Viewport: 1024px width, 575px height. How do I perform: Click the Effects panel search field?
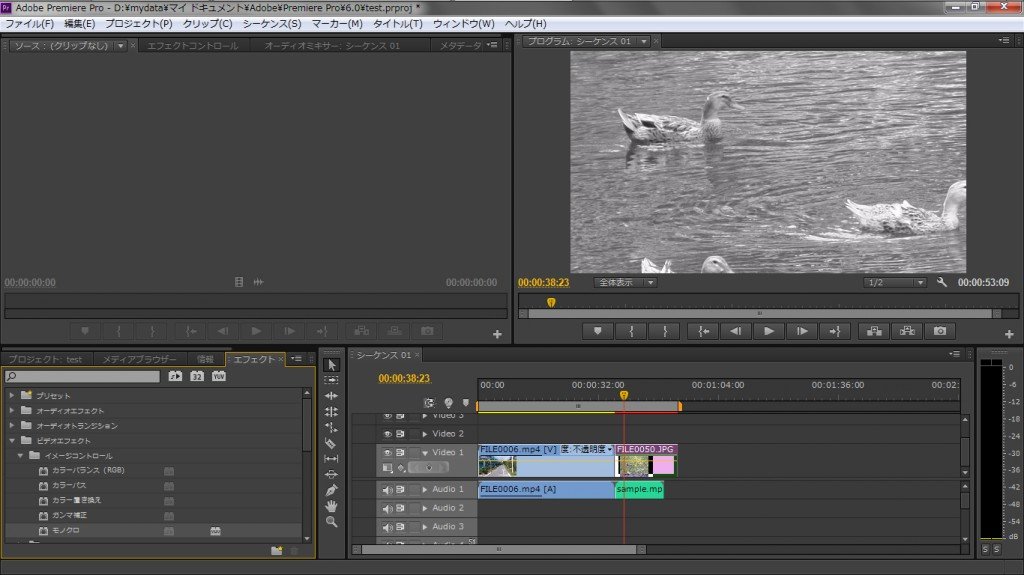tap(82, 376)
